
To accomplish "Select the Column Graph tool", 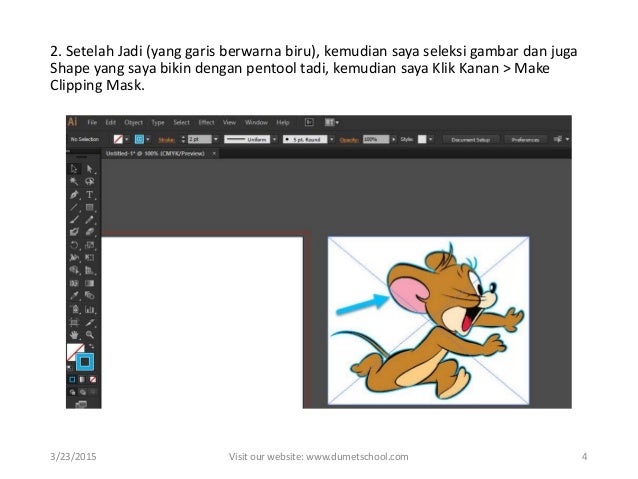I will pos(90,309).
